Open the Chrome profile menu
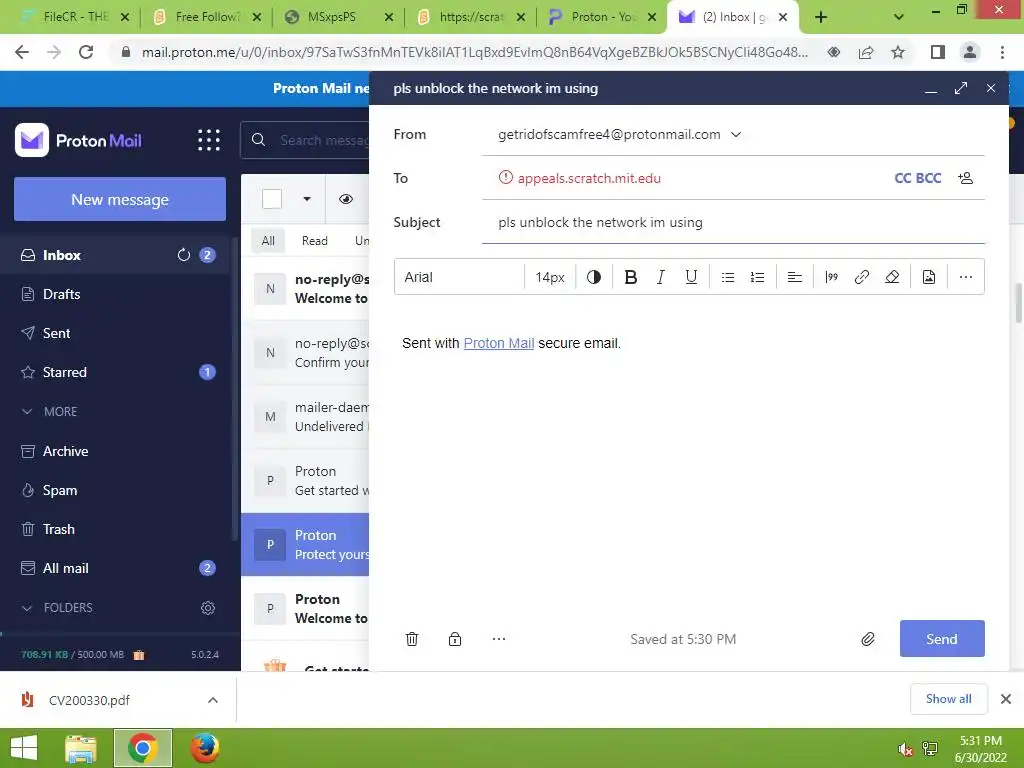1024x768 pixels. coord(970,52)
